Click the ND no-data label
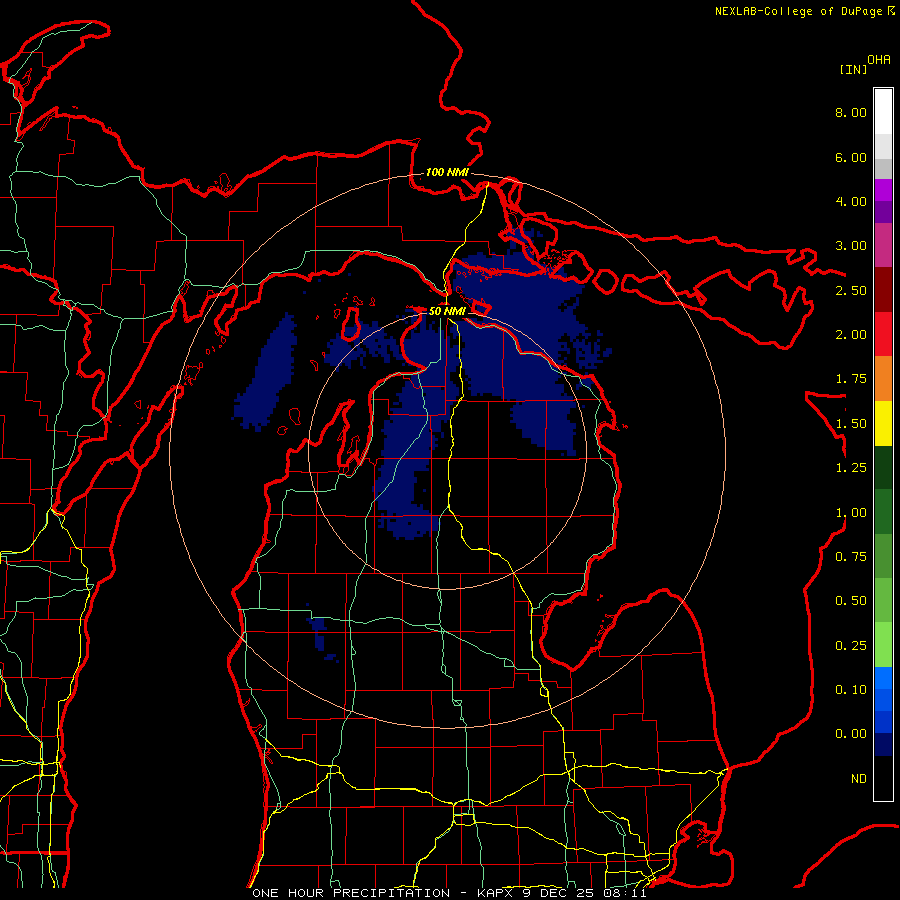This screenshot has height=900, width=900. [x=859, y=779]
